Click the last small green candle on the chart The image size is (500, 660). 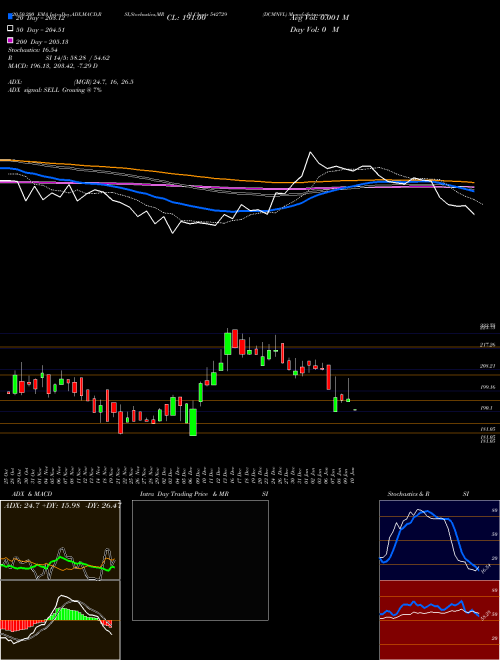point(355,410)
